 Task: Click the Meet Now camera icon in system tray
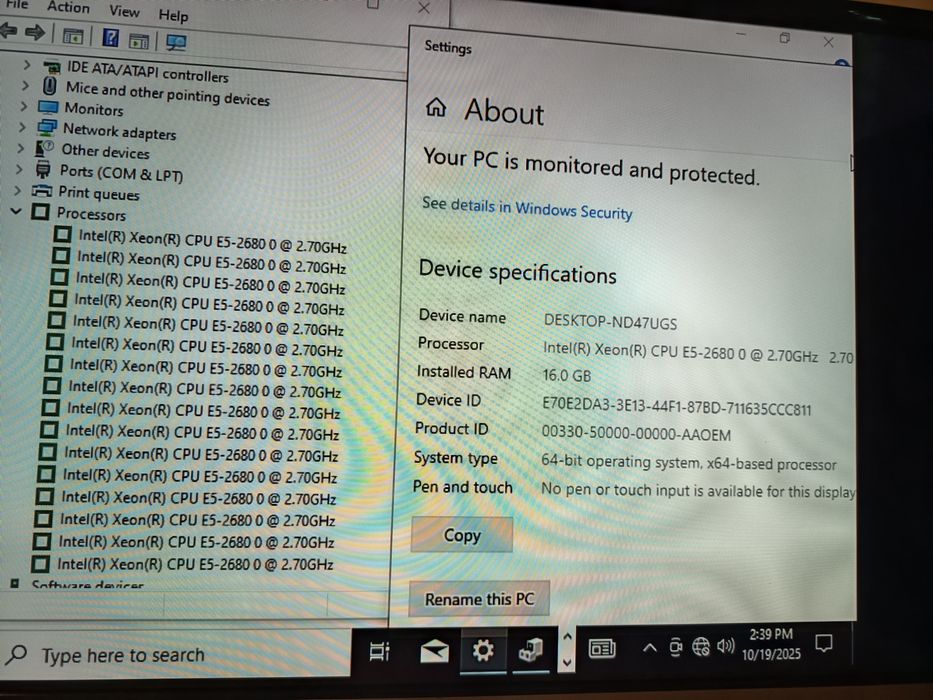pyautogui.click(x=675, y=647)
